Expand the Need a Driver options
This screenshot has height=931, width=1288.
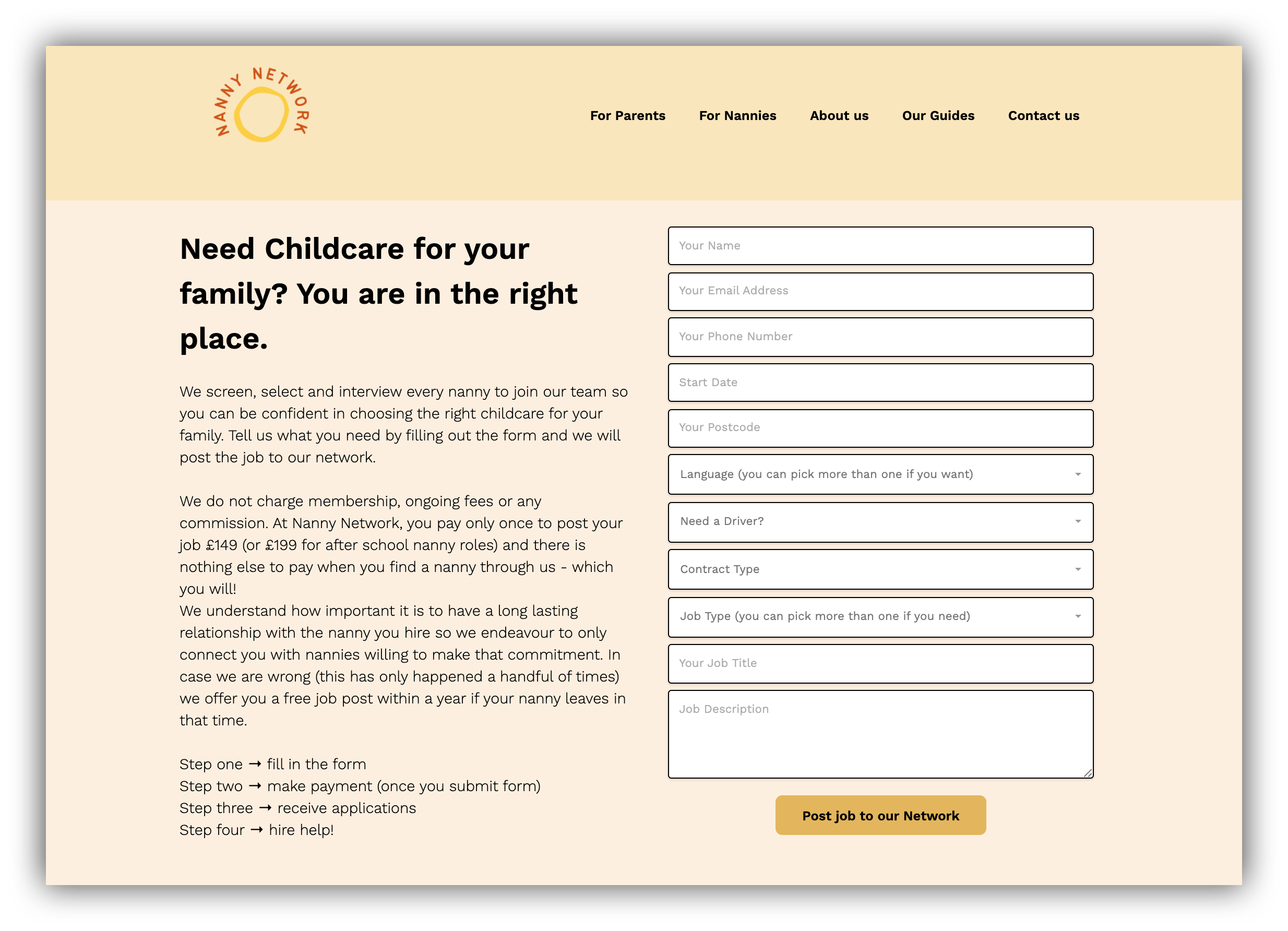point(1078,521)
